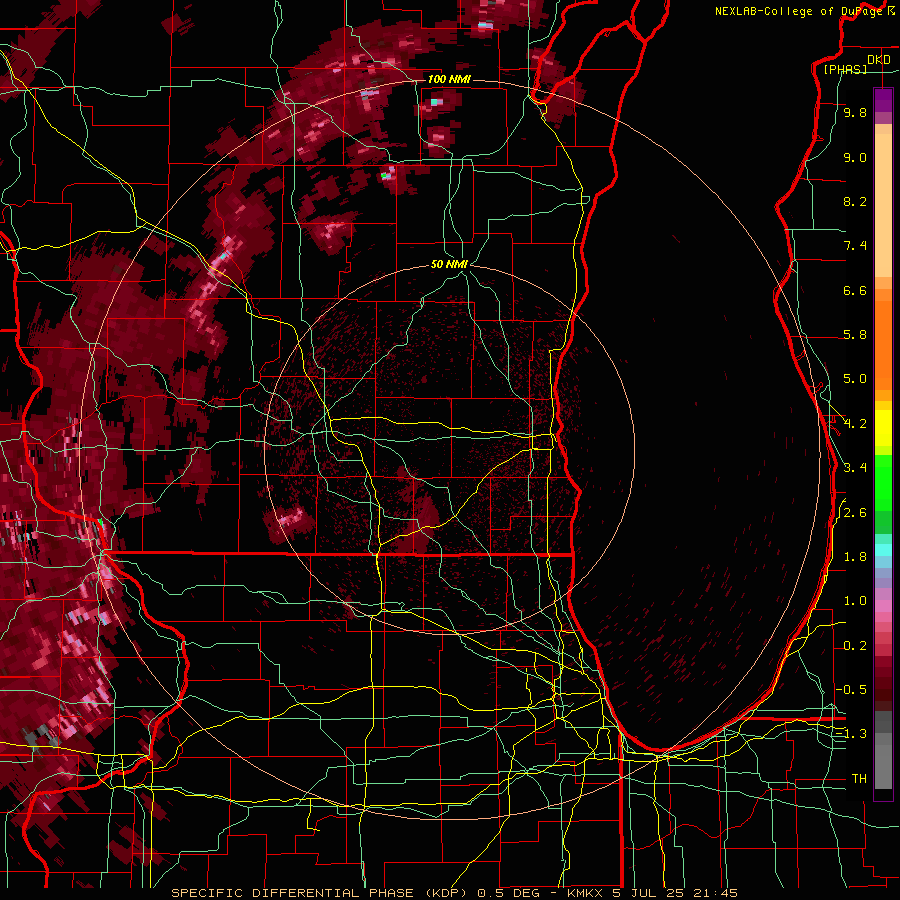Click the 100 NMI range ring label
The width and height of the screenshot is (900, 900).
[x=449, y=79]
